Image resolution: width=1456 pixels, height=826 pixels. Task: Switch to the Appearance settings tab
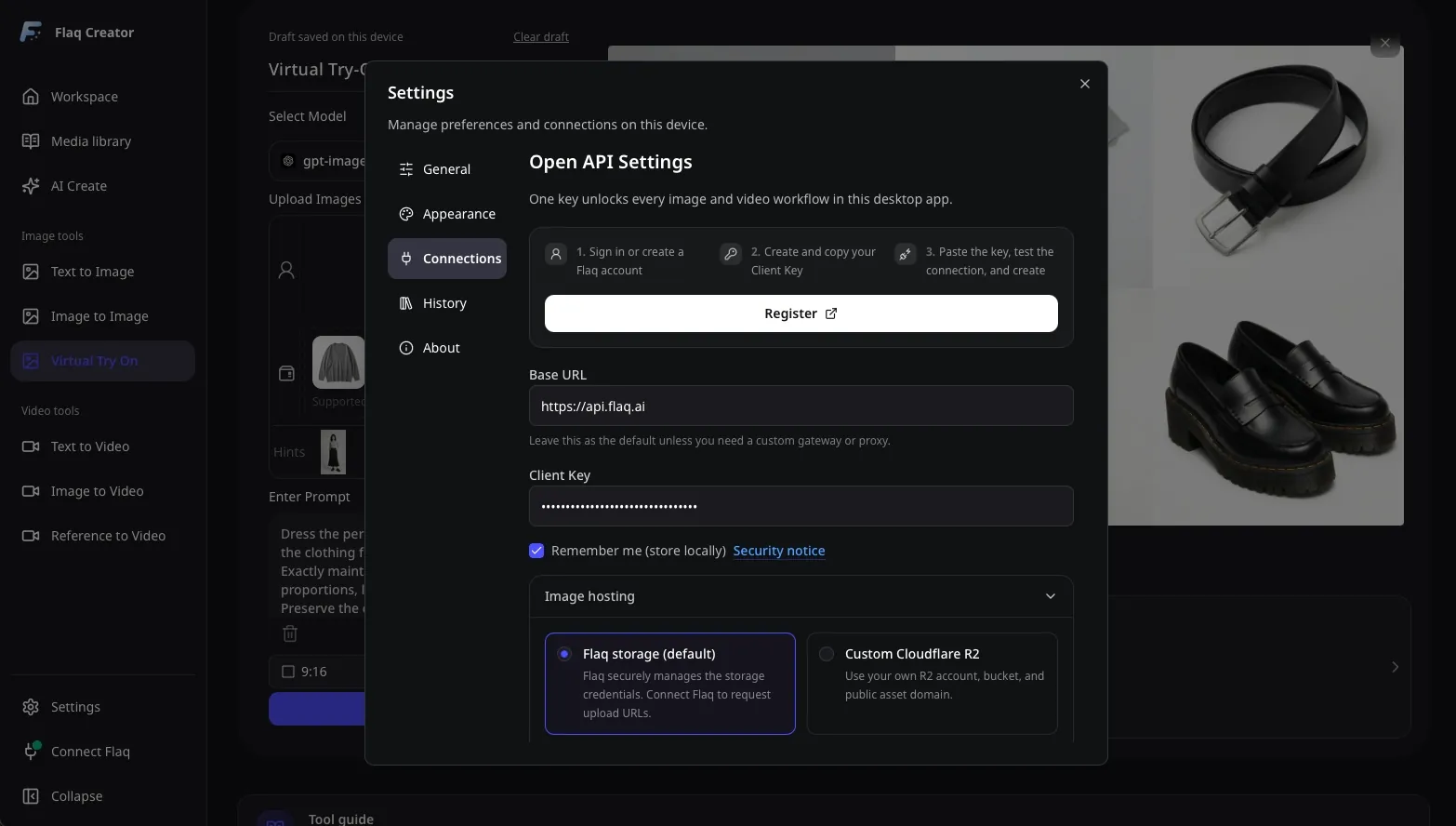(x=447, y=214)
